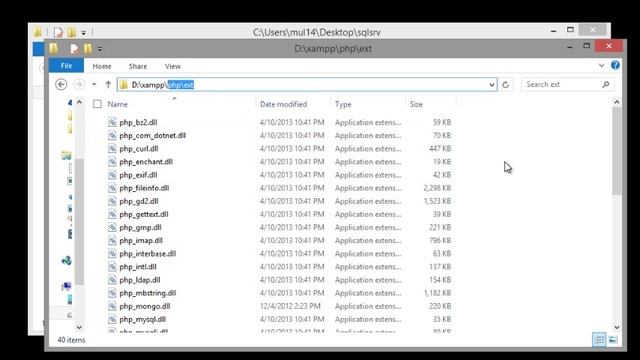Click the Properties icon in the sqlsrv window toolbar
This screenshot has width=640, height=360.
coord(58,32)
